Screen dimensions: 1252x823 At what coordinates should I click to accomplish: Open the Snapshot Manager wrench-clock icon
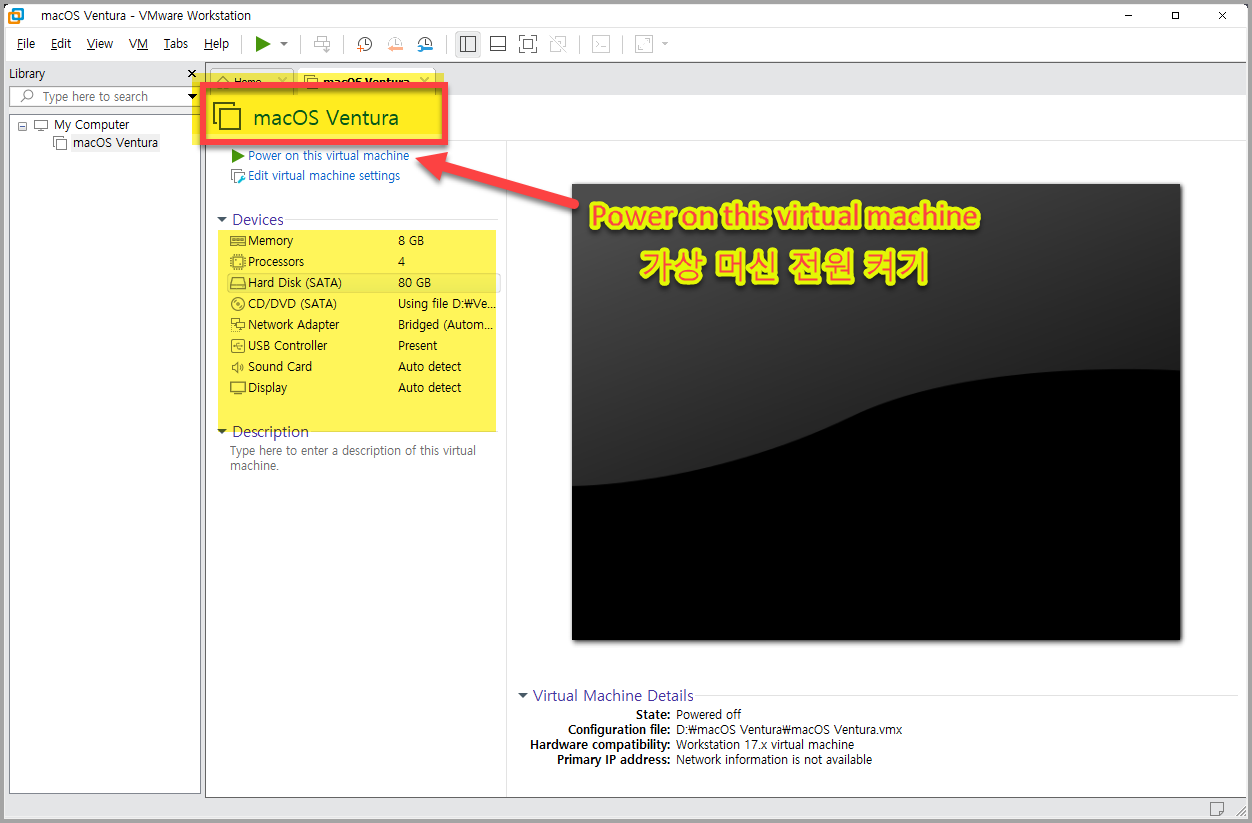pos(425,44)
